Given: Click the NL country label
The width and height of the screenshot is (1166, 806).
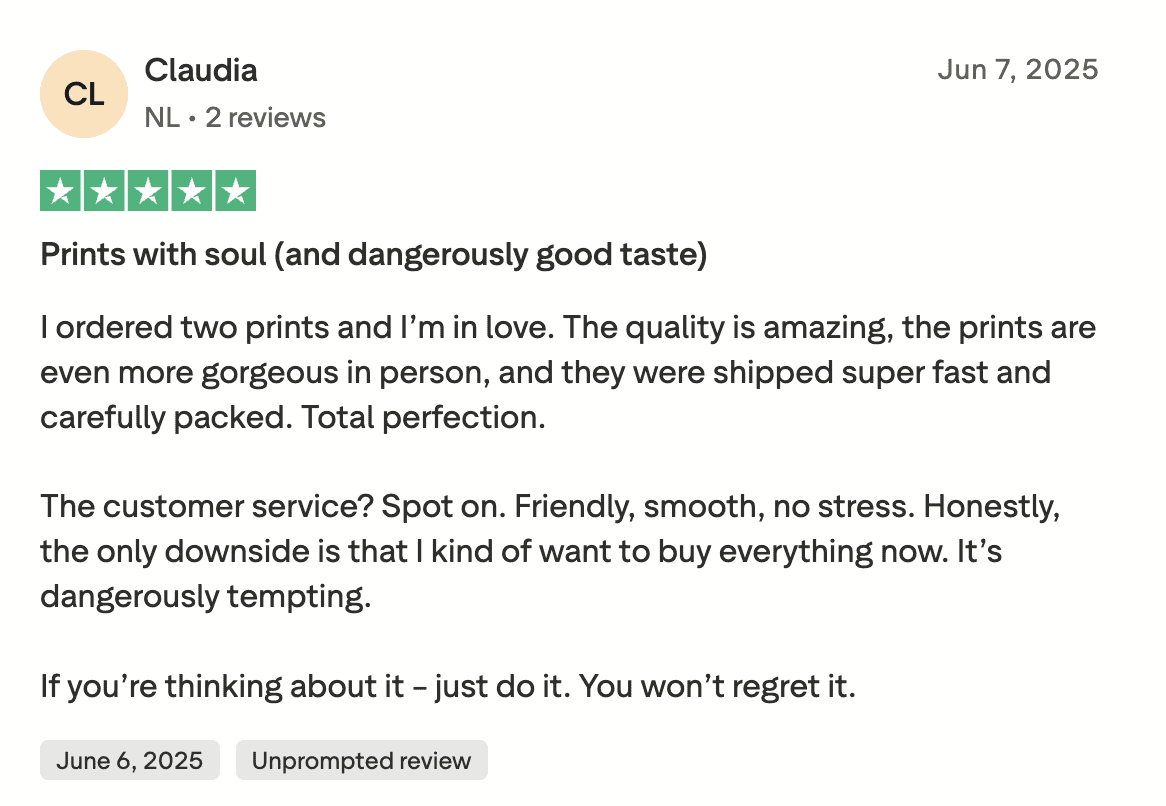Looking at the screenshot, I should click(162, 118).
